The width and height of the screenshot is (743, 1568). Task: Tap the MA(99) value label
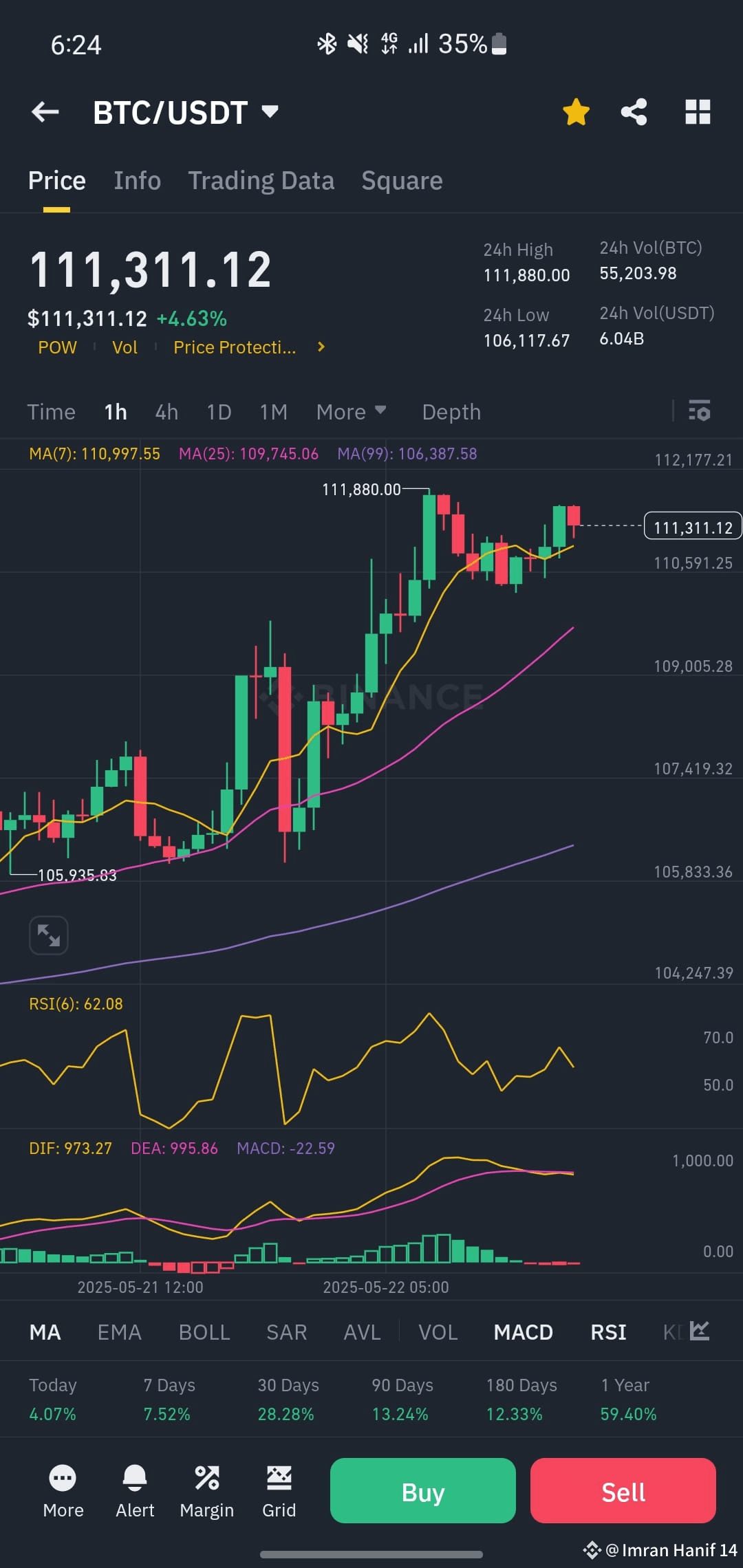point(407,454)
